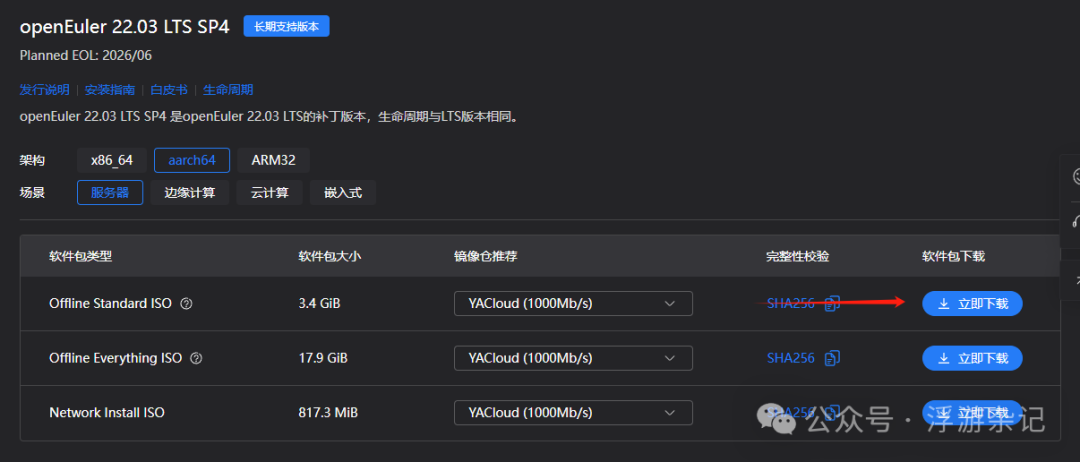This screenshot has height=462, width=1080.
Task: Click the smiley feedback icon at right edge
Action: point(1076,176)
